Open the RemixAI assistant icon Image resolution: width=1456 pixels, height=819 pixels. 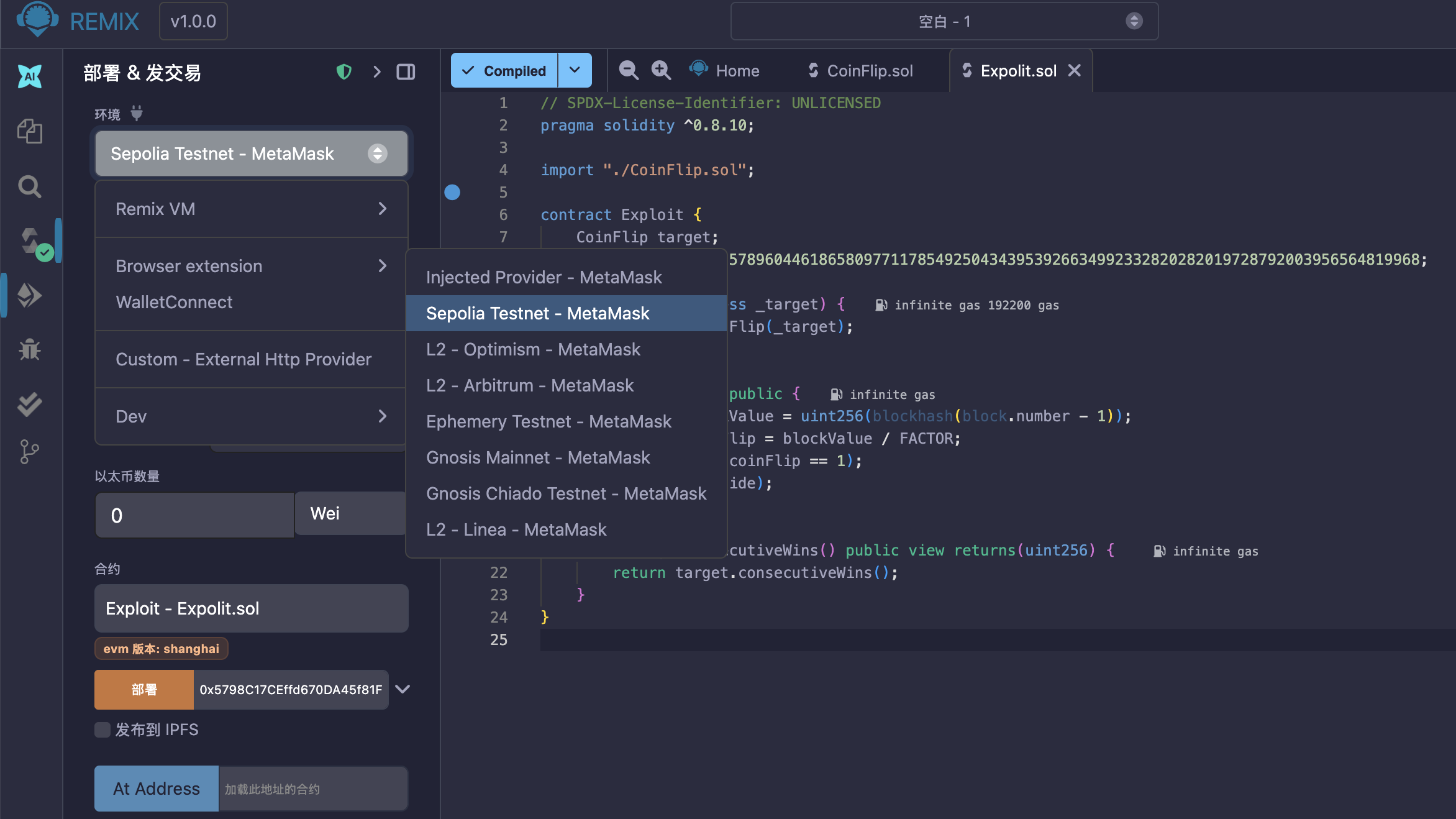[29, 76]
